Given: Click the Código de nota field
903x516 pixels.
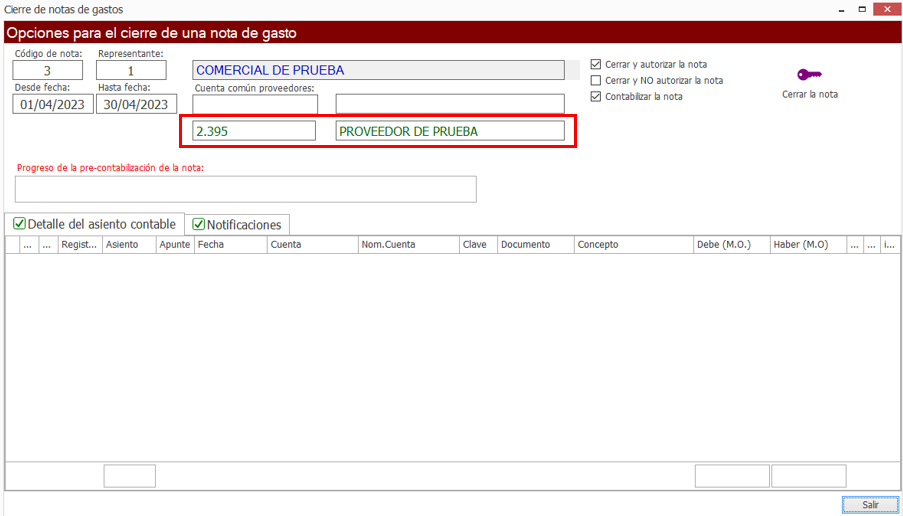Looking at the screenshot, I should pos(48,71).
